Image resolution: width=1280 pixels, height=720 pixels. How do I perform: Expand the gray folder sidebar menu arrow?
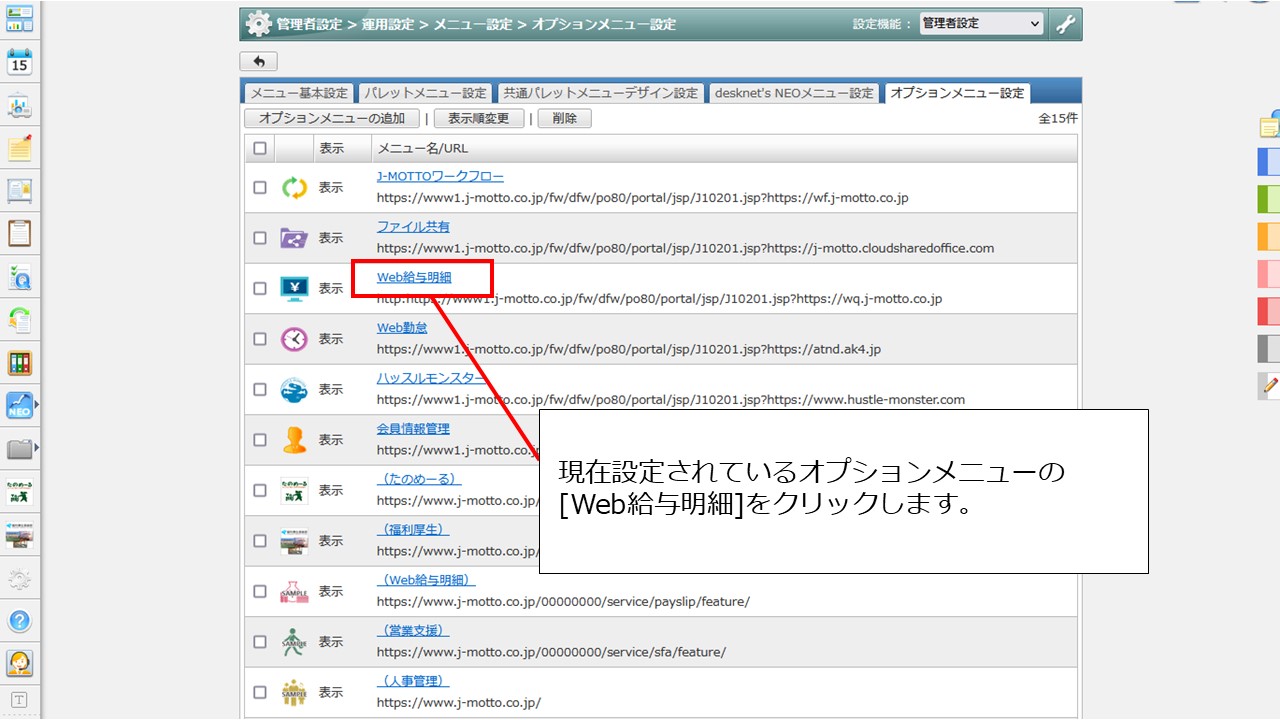coord(37,448)
